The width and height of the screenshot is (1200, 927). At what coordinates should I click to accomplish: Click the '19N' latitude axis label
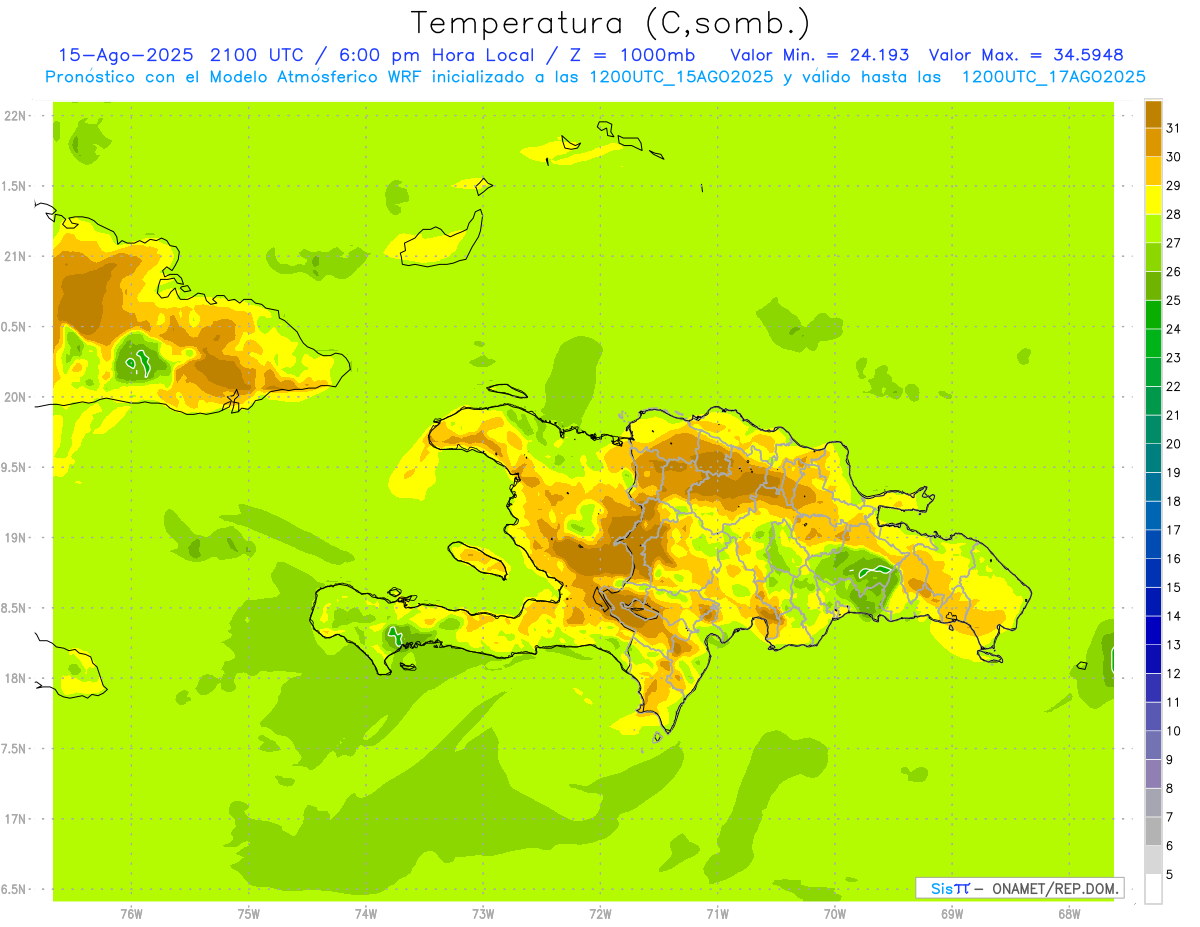coord(16,537)
